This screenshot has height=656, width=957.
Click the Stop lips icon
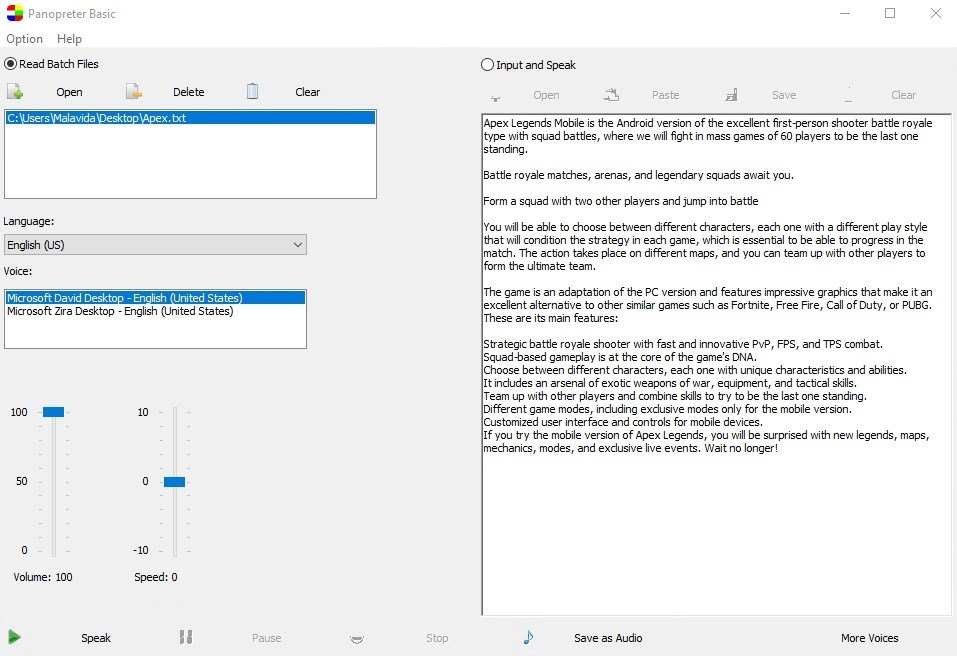pos(357,639)
